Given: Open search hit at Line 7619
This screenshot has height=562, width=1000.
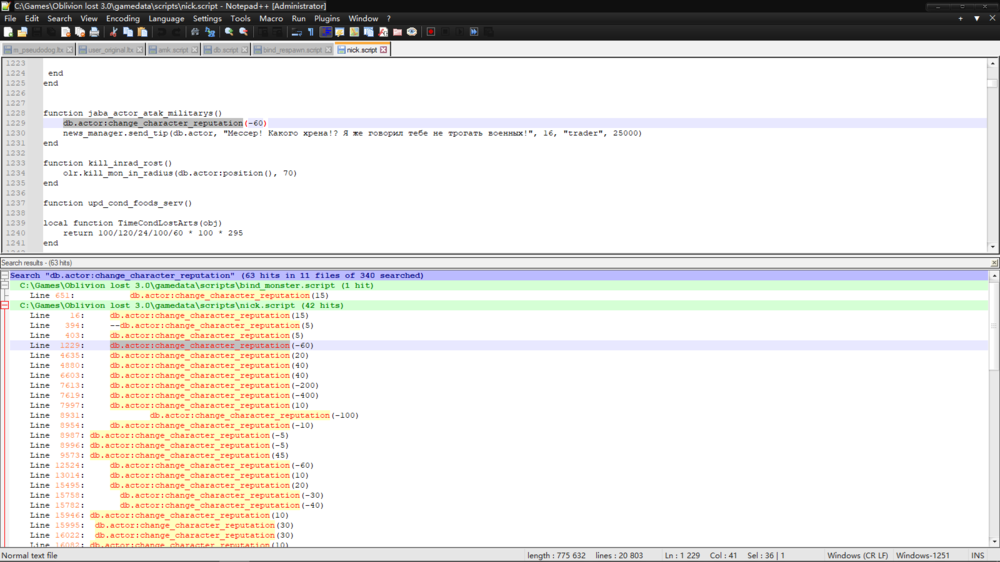Looking at the screenshot, I should 200,395.
